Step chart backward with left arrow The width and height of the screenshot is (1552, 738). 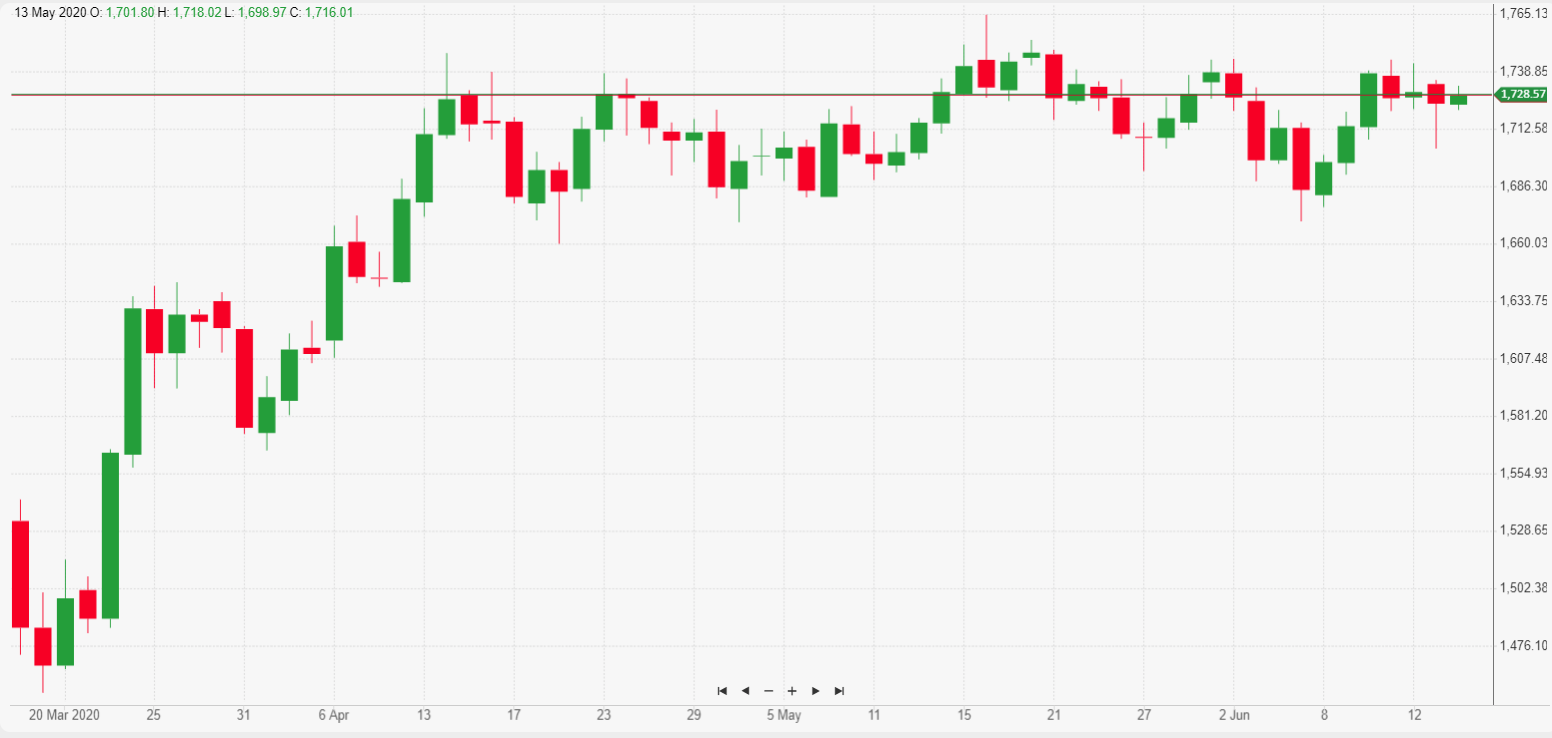point(745,691)
